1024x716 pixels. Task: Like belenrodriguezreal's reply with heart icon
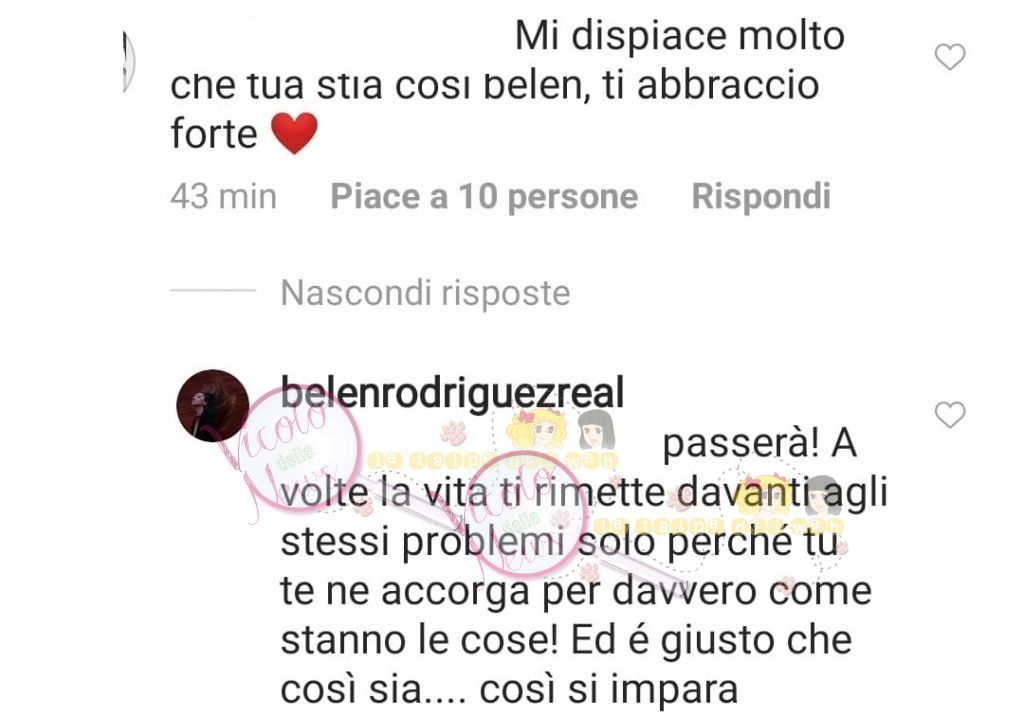pyautogui.click(x=950, y=415)
